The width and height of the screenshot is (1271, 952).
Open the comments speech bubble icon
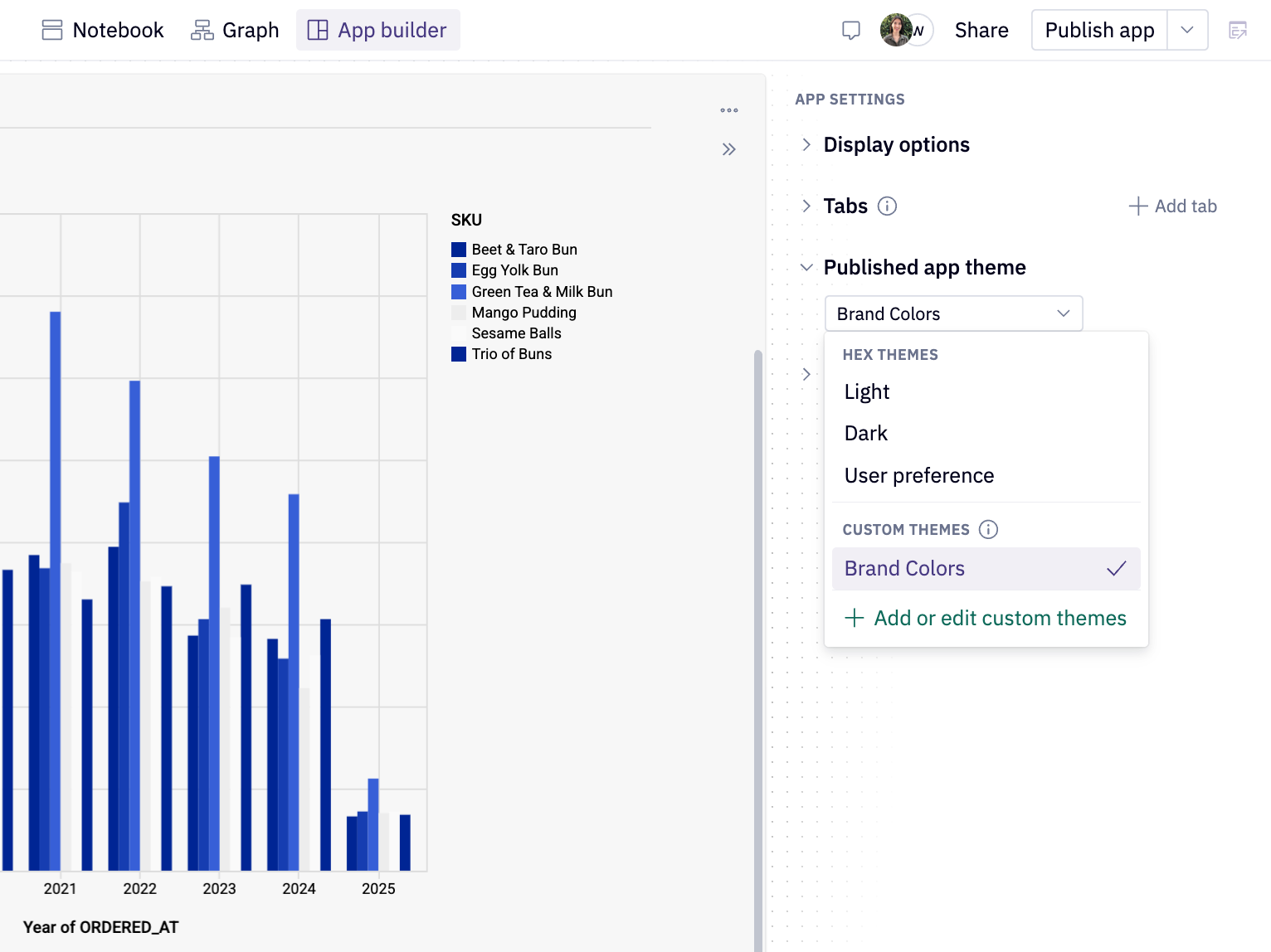[x=850, y=31]
